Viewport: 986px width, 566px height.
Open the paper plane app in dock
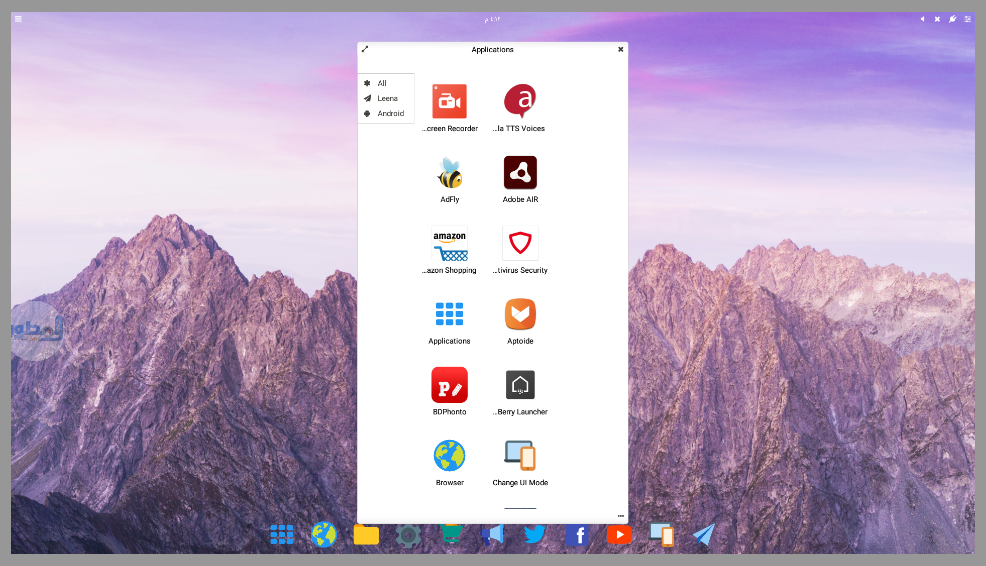click(x=704, y=535)
